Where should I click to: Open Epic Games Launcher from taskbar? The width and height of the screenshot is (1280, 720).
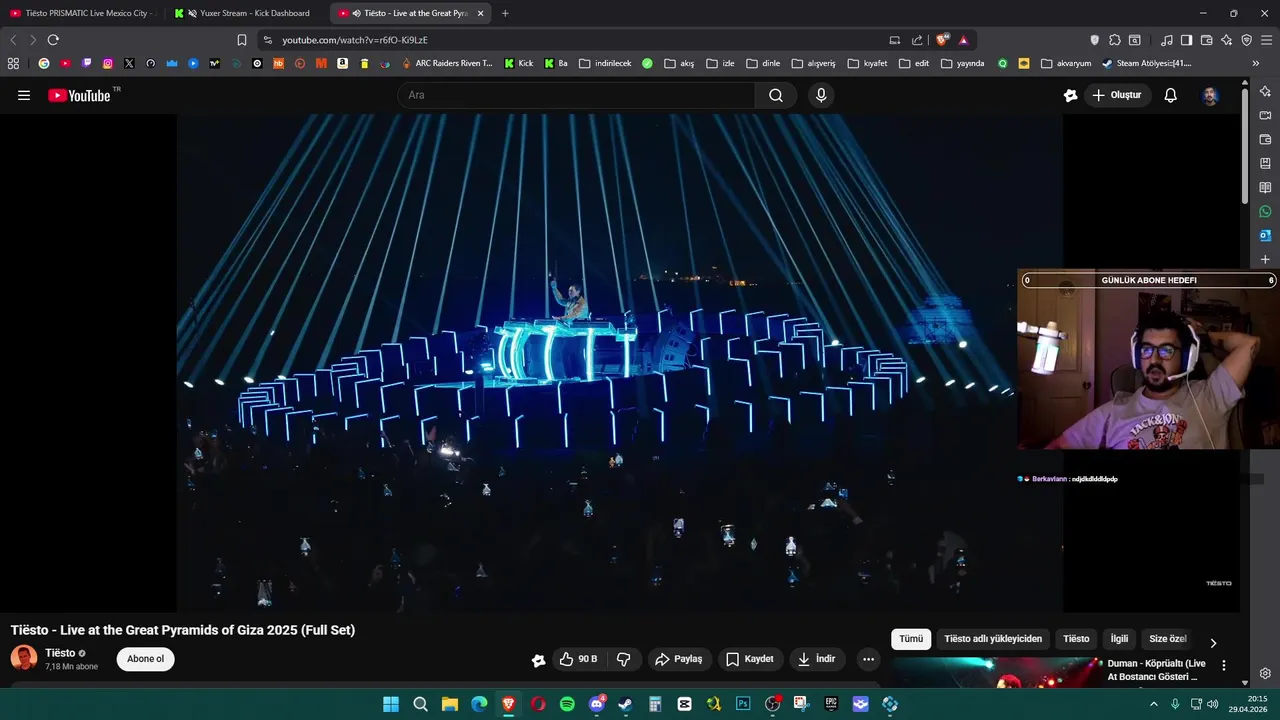[x=831, y=704]
